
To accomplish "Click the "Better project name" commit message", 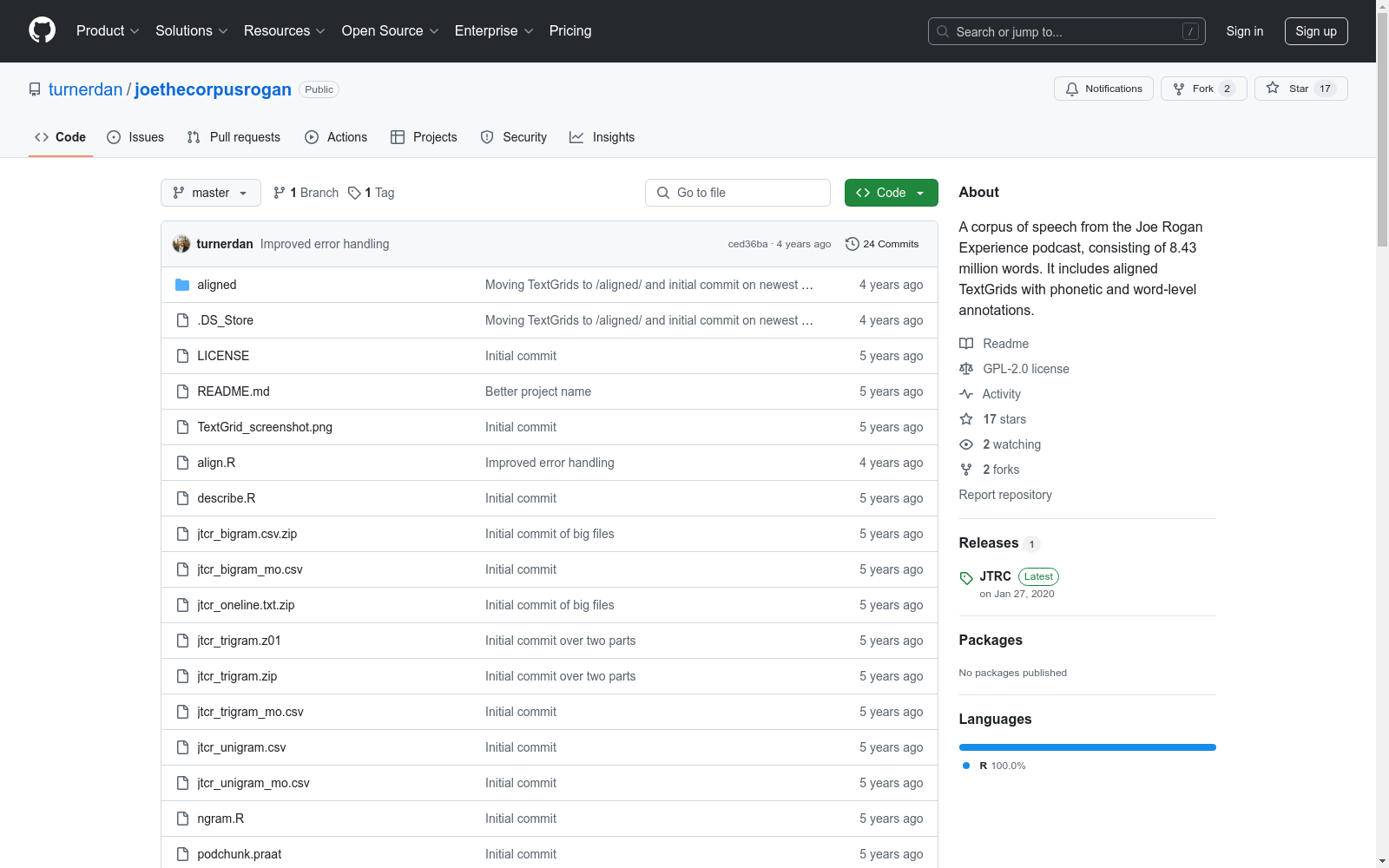I will coord(538,391).
